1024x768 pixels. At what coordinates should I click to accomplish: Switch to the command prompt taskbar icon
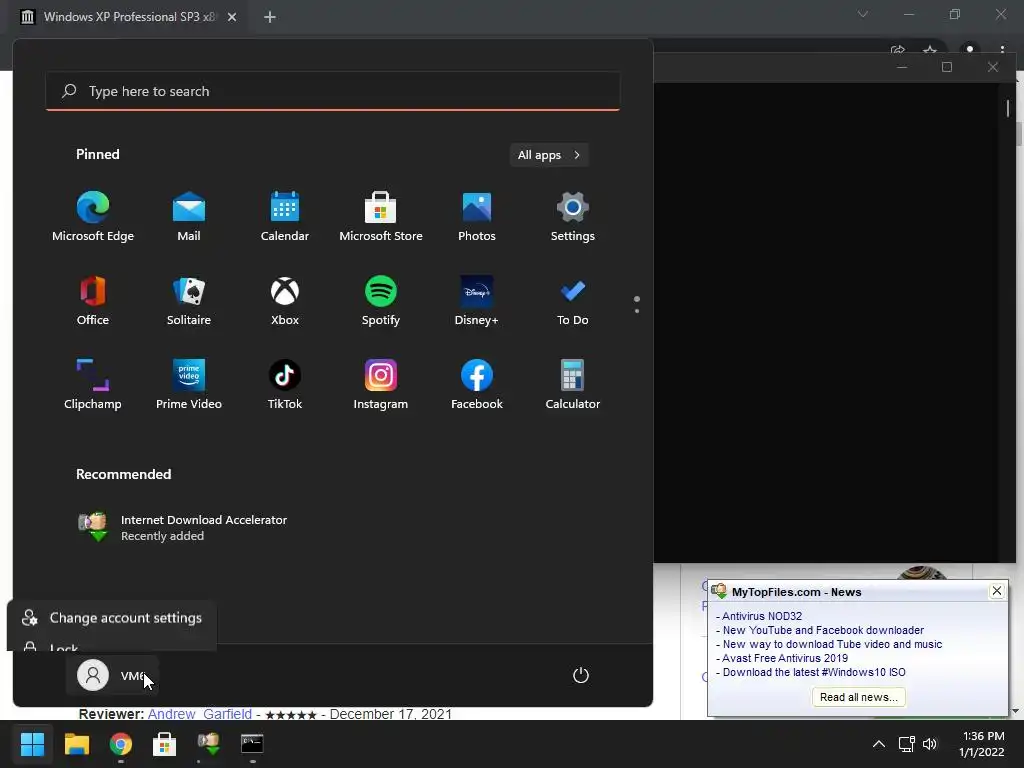click(252, 744)
